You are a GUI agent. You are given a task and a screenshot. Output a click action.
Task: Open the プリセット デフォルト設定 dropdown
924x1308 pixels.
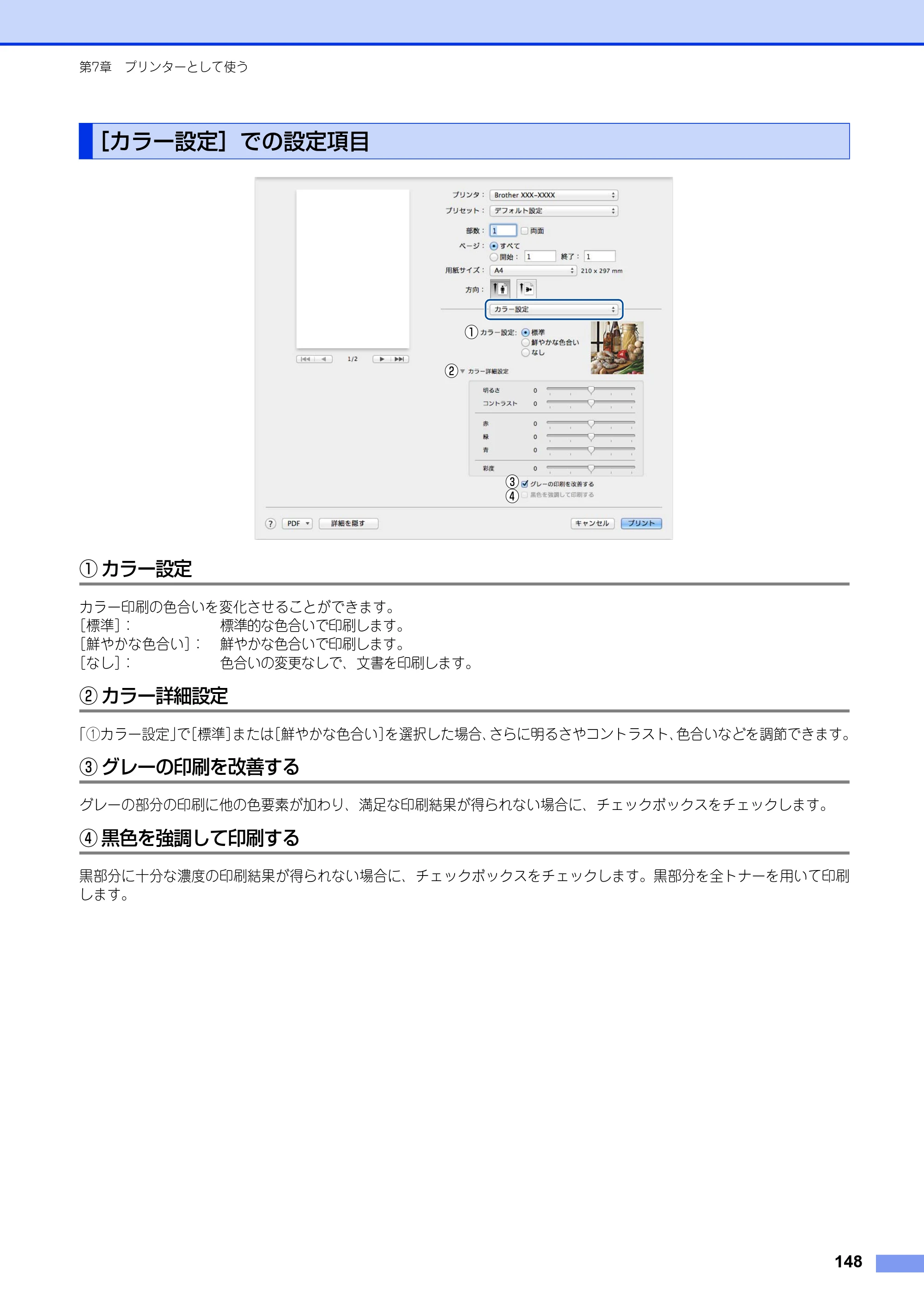pyautogui.click(x=554, y=211)
